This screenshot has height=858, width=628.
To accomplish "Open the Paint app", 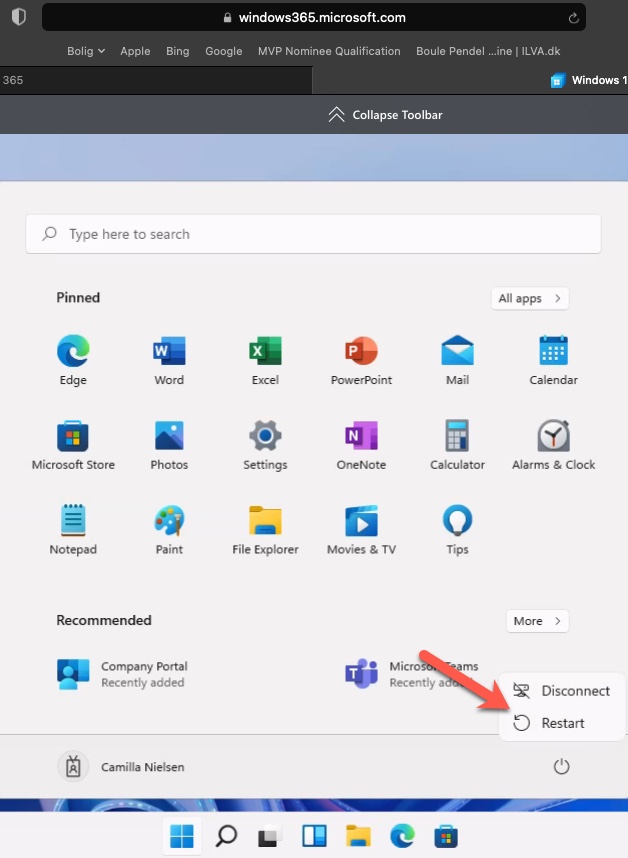I will (x=169, y=529).
